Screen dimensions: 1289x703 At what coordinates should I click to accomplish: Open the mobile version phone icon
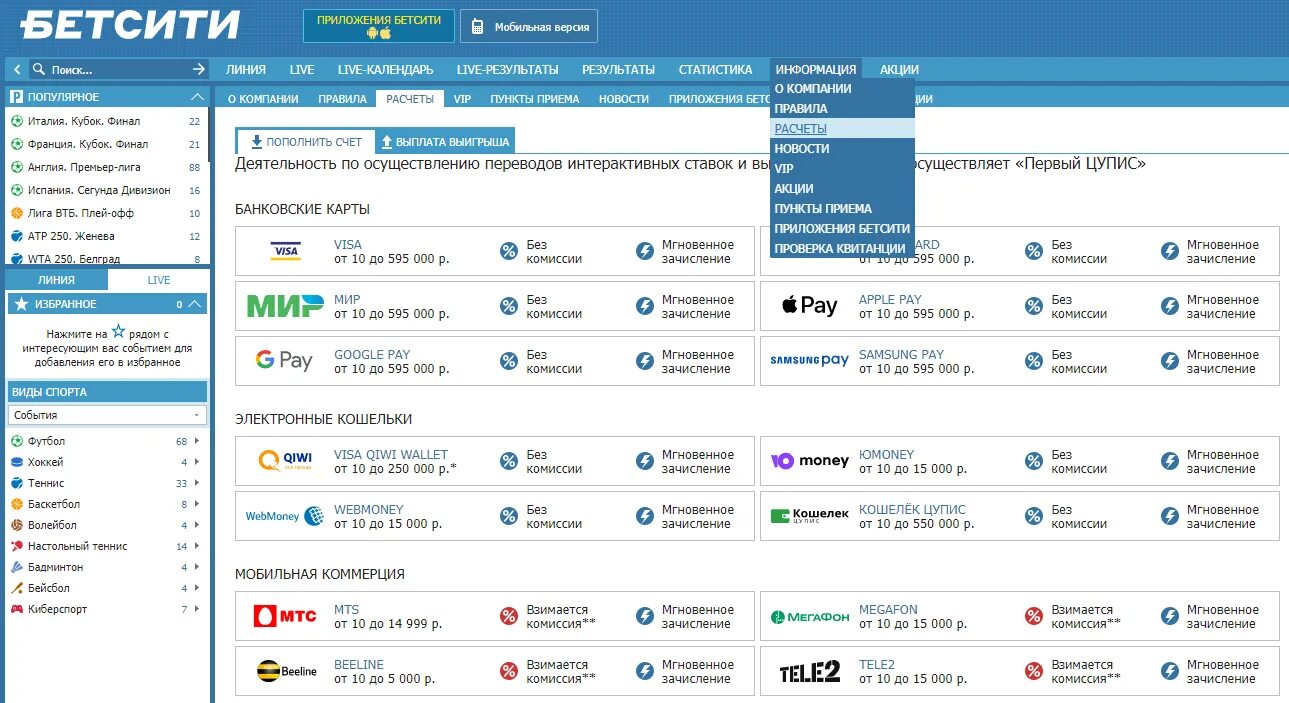click(x=478, y=27)
